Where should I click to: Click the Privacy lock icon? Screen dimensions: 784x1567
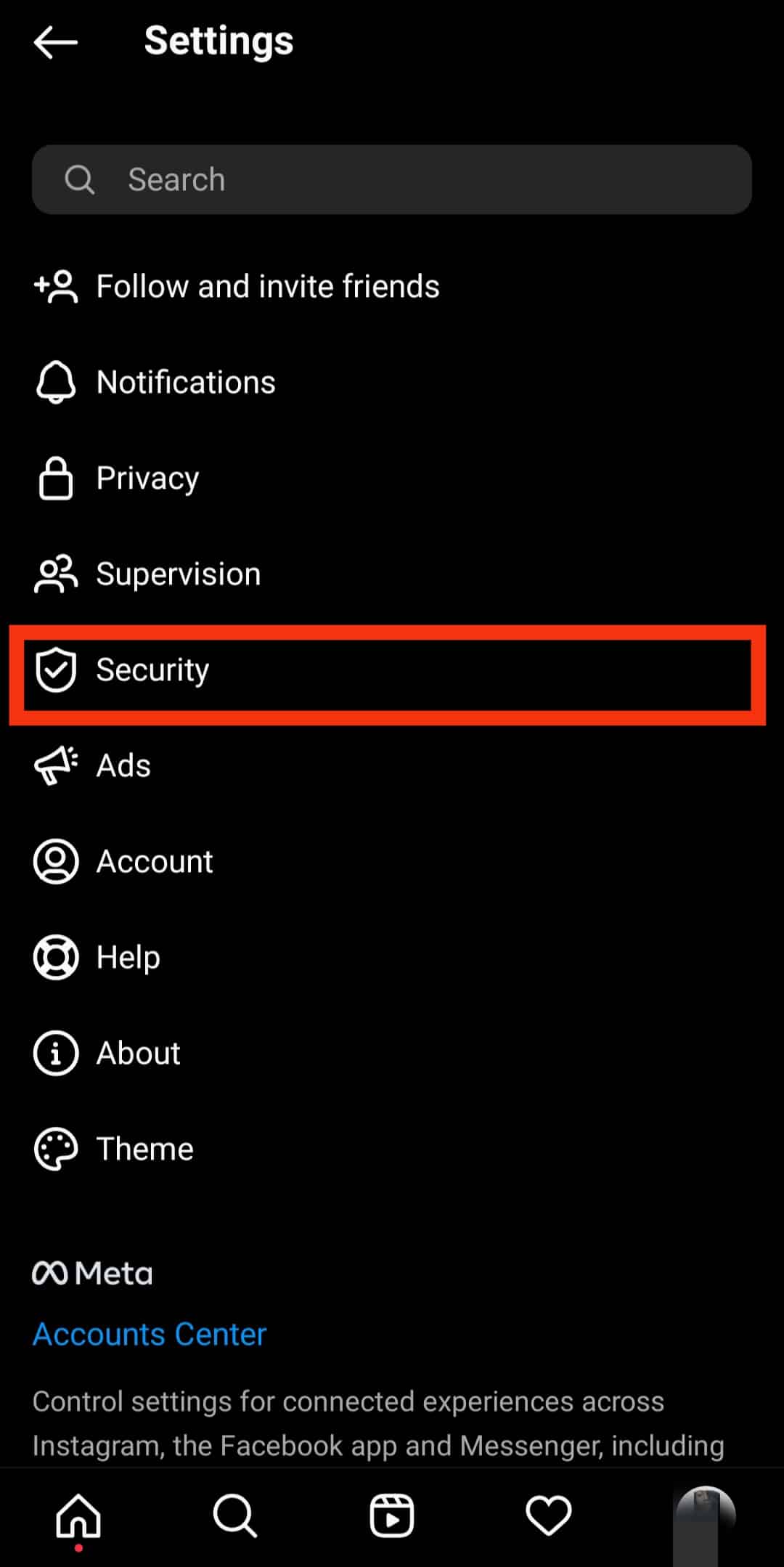56,478
